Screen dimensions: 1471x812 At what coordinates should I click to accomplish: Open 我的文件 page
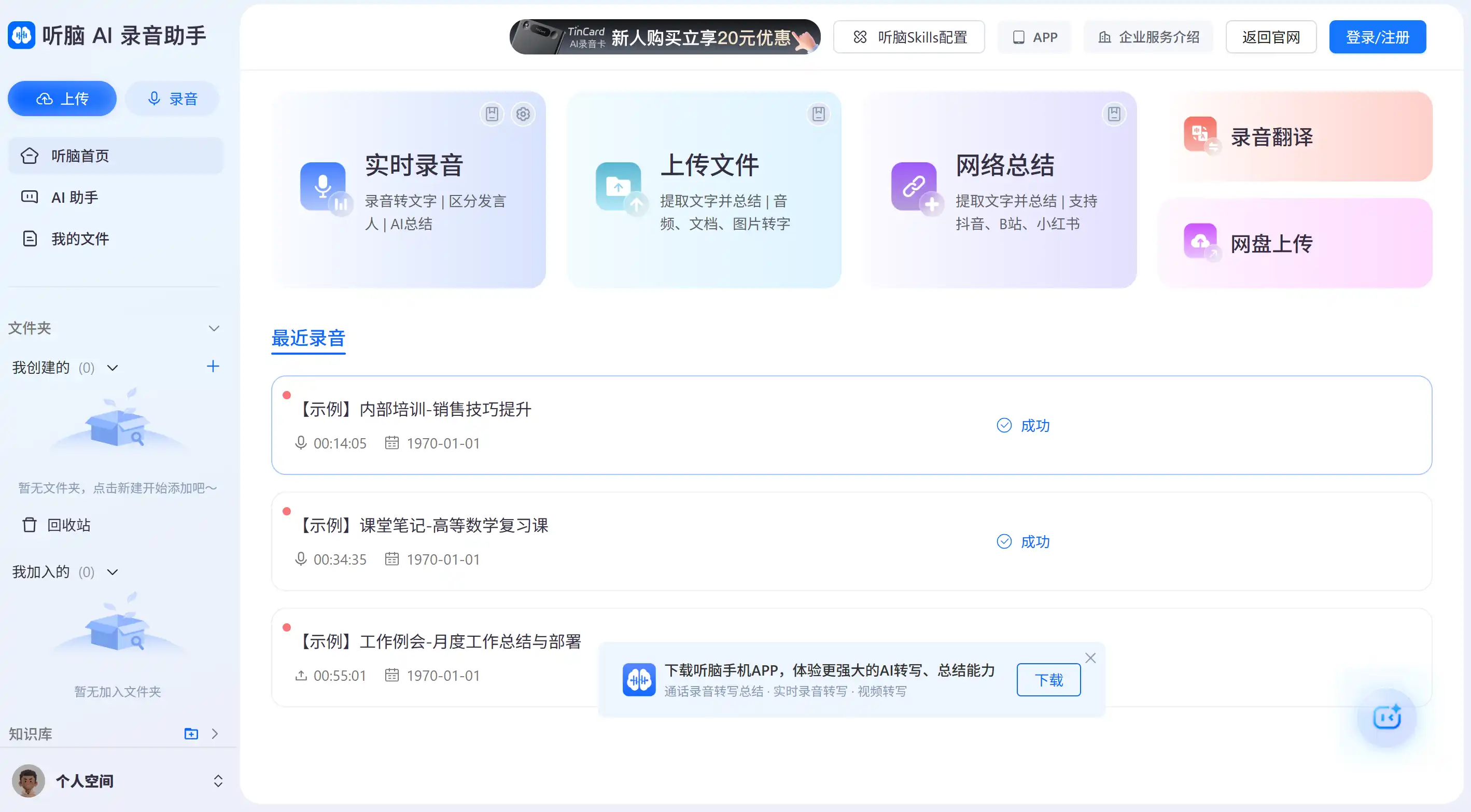115,239
